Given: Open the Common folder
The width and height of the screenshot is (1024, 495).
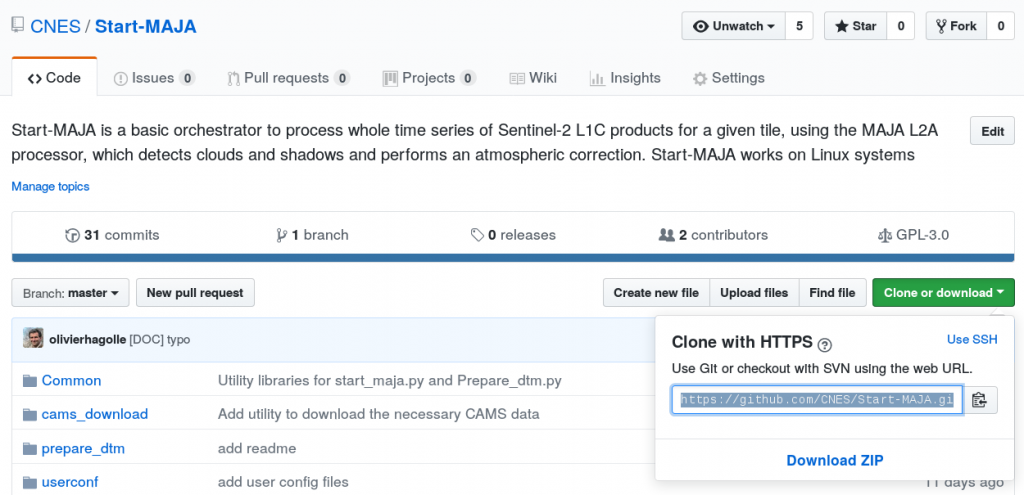Looking at the screenshot, I should pos(71,381).
